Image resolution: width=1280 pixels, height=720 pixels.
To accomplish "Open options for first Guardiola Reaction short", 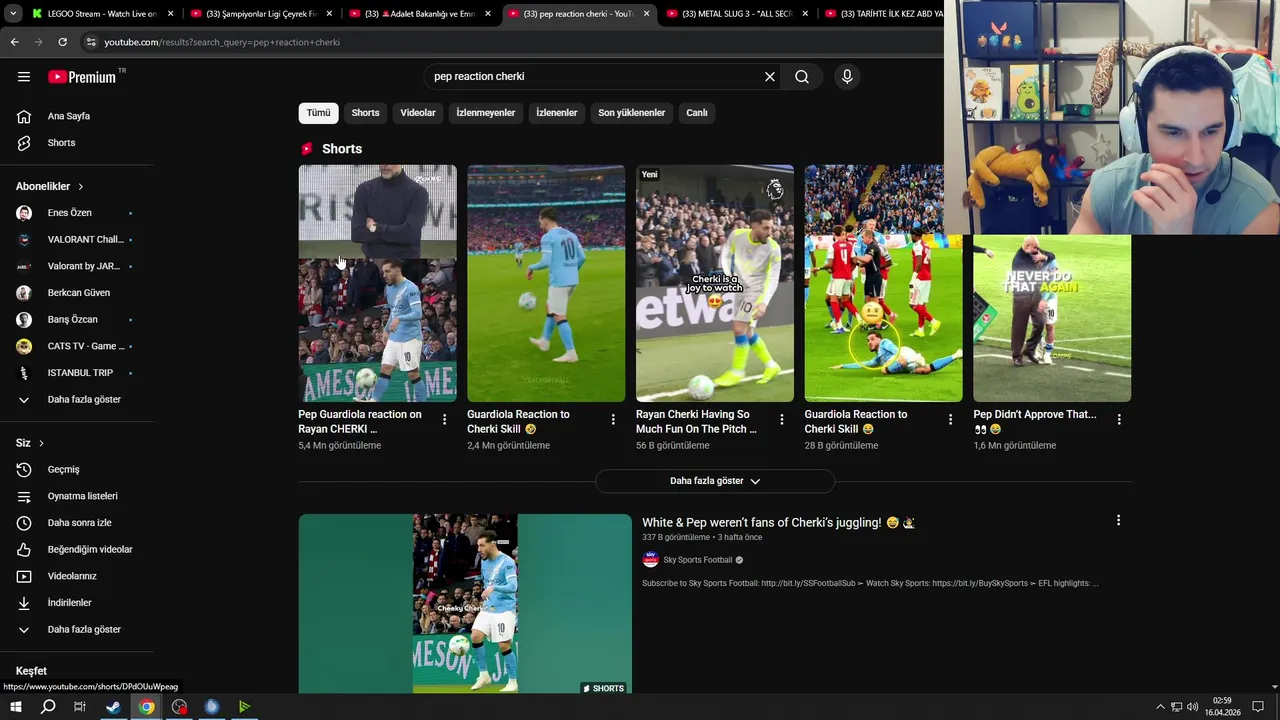I will click(613, 420).
